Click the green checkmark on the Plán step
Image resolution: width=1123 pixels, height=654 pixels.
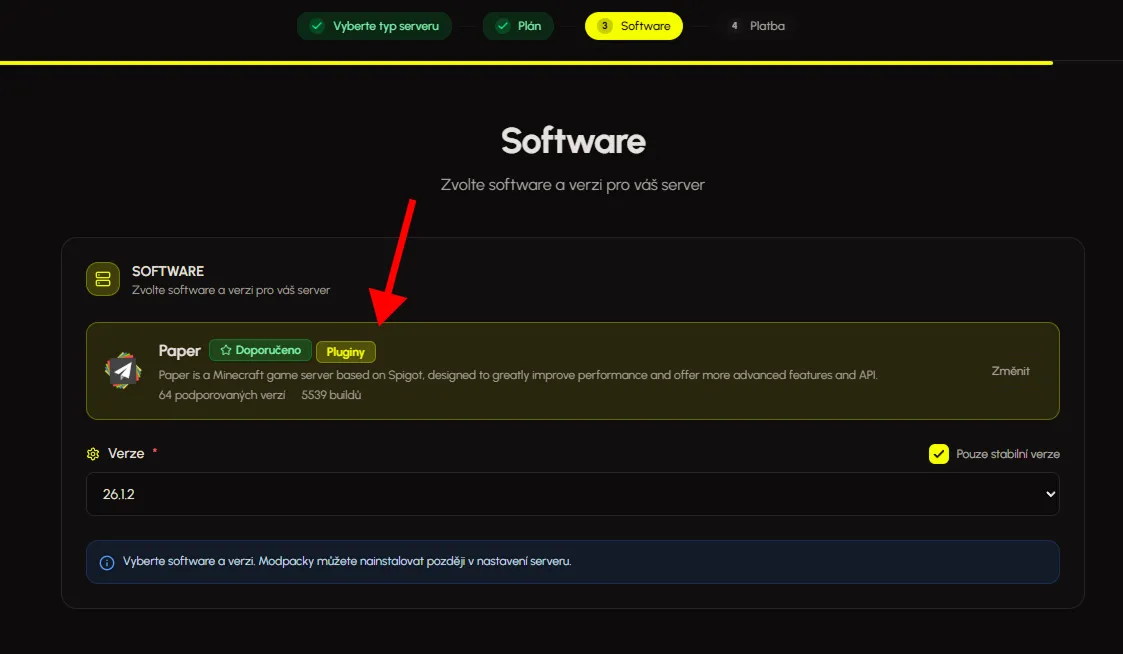pyautogui.click(x=503, y=26)
